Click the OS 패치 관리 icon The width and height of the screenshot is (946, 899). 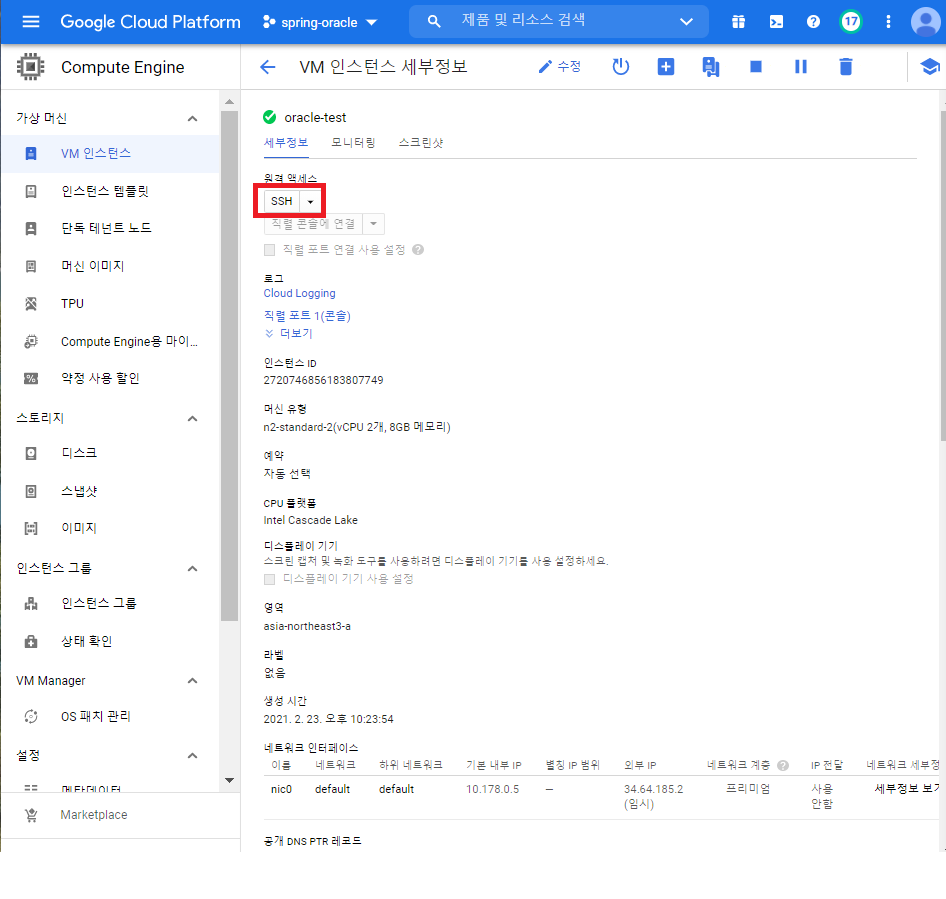pyautogui.click(x=31, y=716)
